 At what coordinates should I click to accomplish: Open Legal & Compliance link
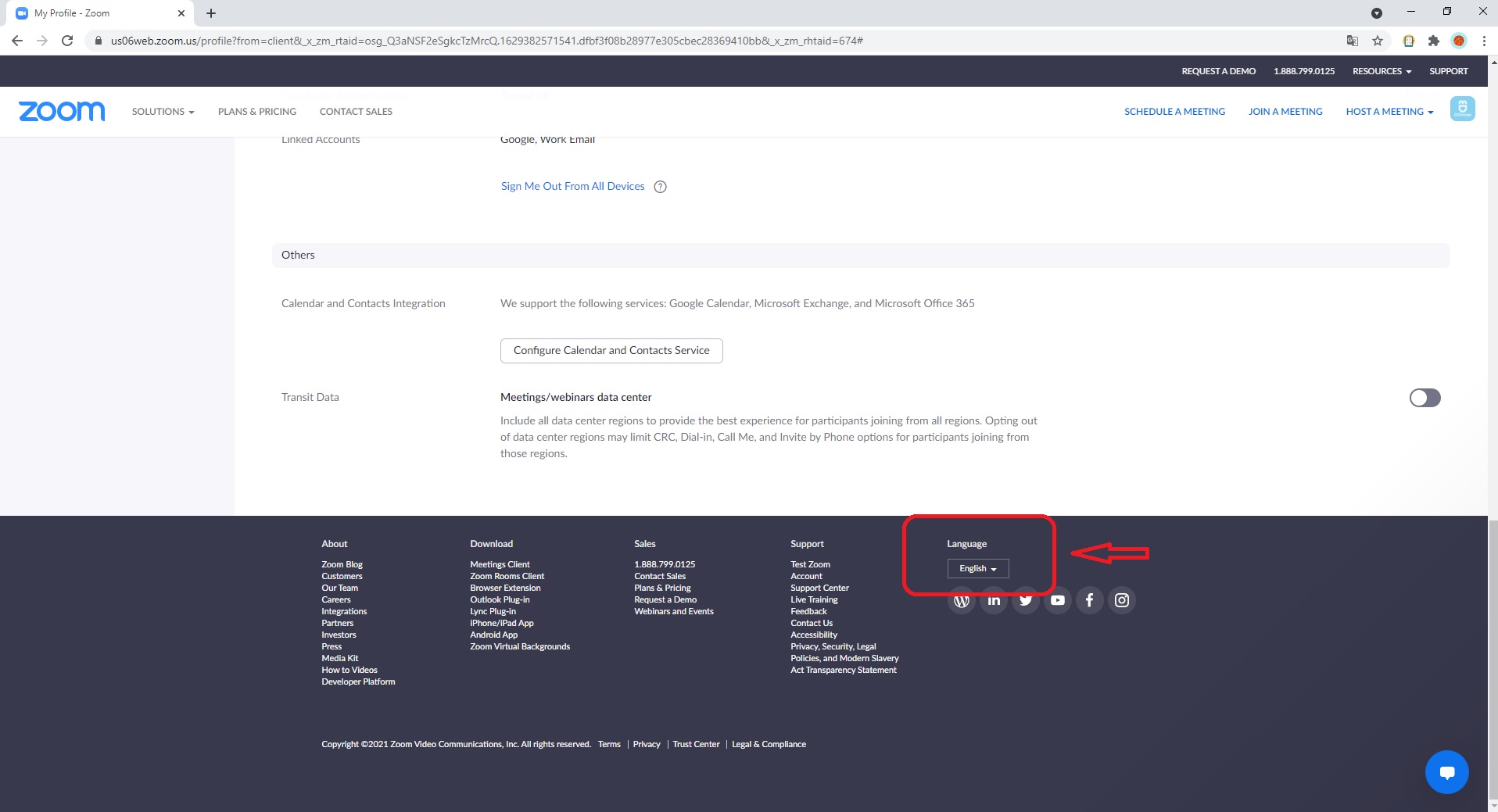(769, 744)
